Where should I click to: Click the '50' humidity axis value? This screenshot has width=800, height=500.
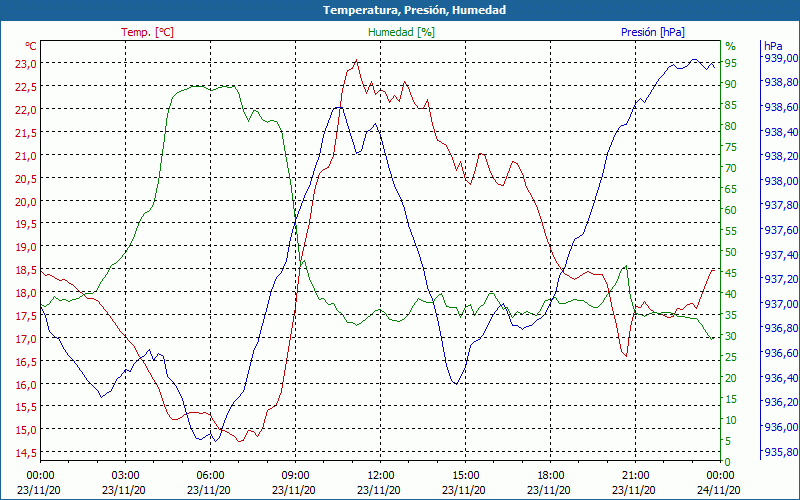(731, 252)
